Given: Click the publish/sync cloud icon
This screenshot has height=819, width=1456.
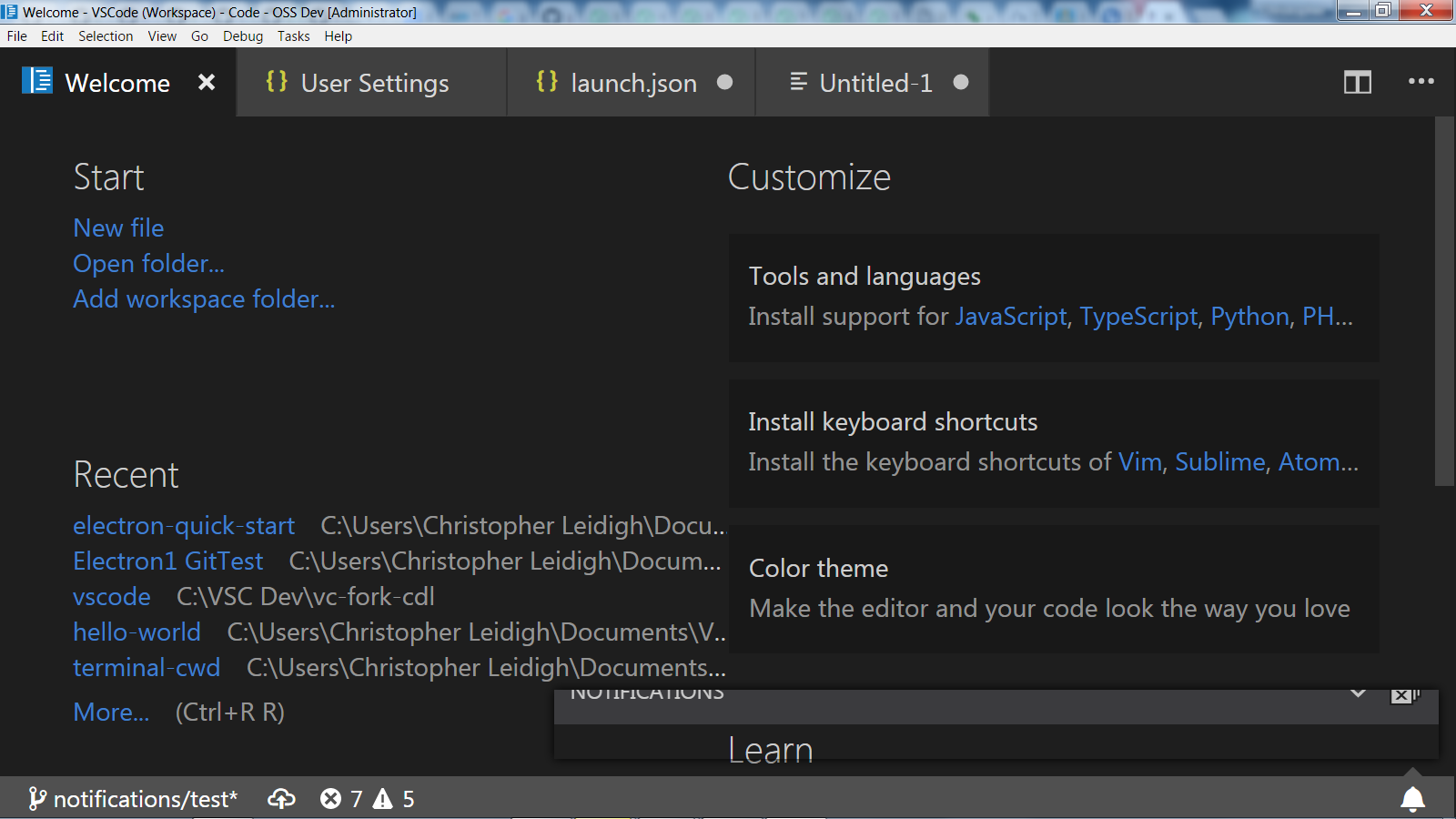Looking at the screenshot, I should pos(281,799).
